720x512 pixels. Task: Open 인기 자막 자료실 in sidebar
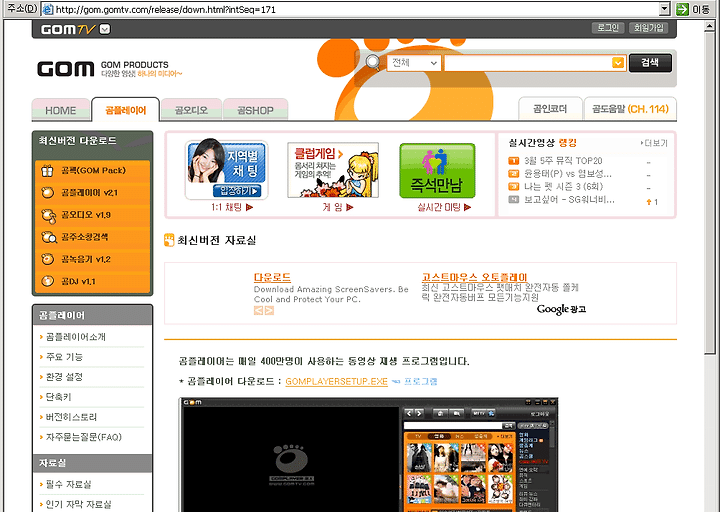coord(78,504)
